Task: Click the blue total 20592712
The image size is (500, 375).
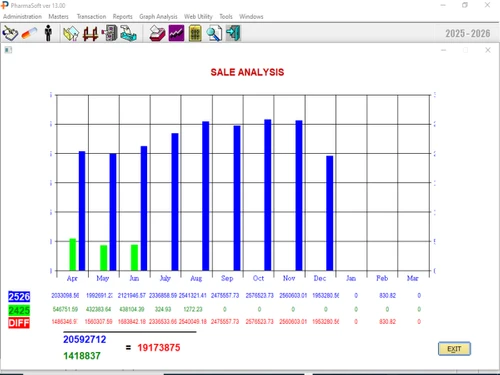Action: click(85, 339)
